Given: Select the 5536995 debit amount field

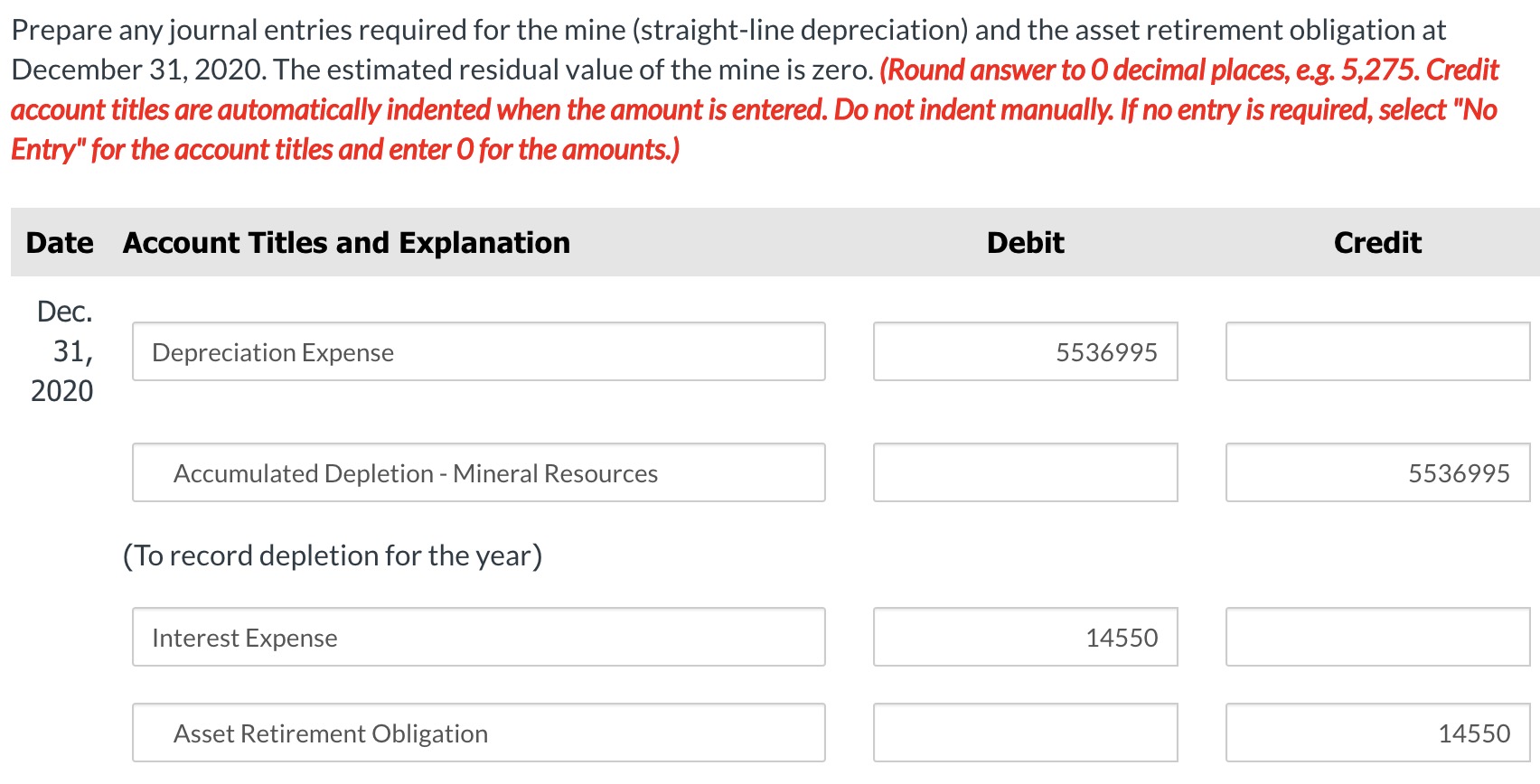Looking at the screenshot, I should [1025, 352].
